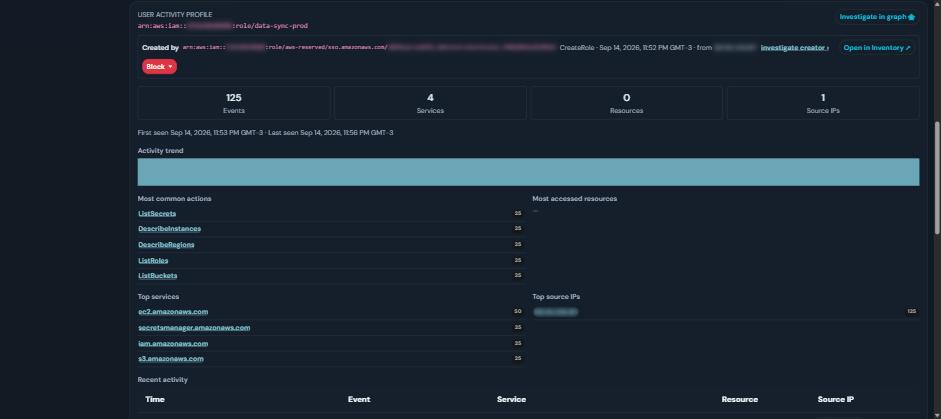Open the ListBuckets action link

(x=157, y=276)
